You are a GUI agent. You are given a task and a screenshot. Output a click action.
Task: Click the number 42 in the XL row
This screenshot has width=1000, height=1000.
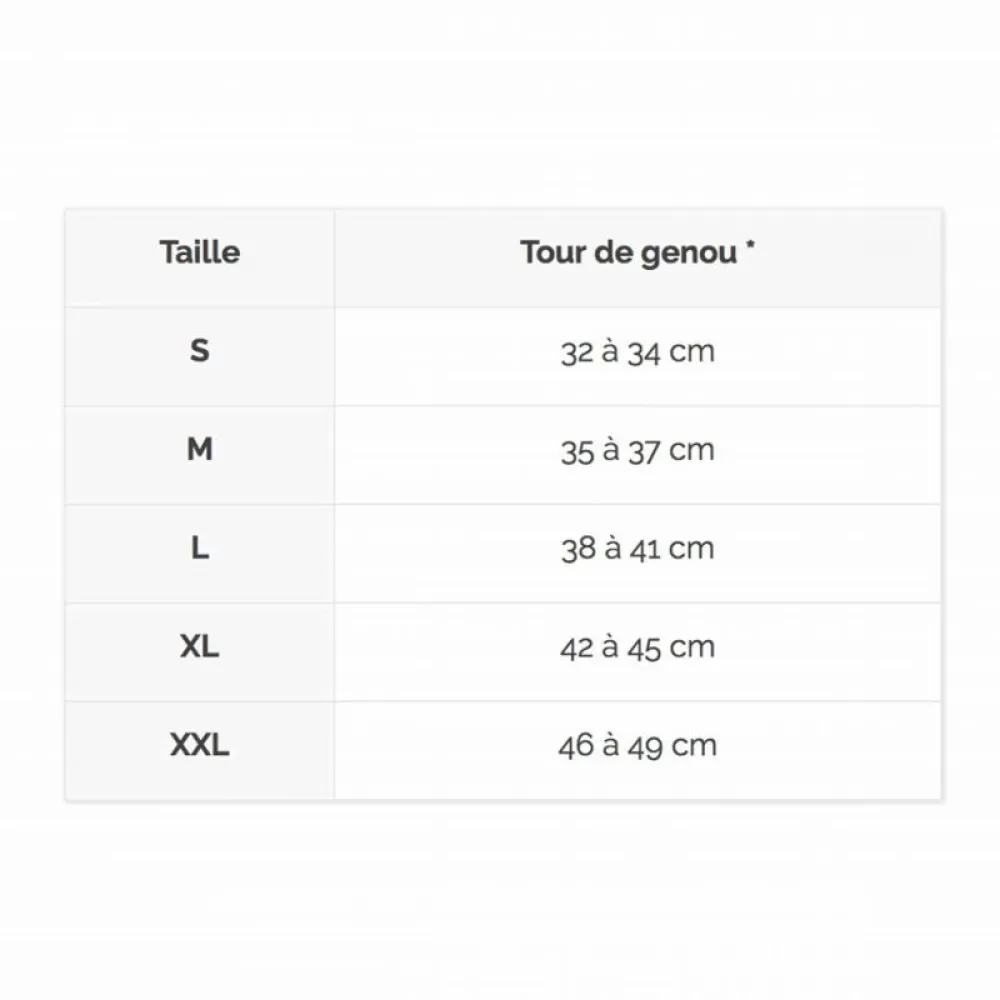(x=577, y=648)
